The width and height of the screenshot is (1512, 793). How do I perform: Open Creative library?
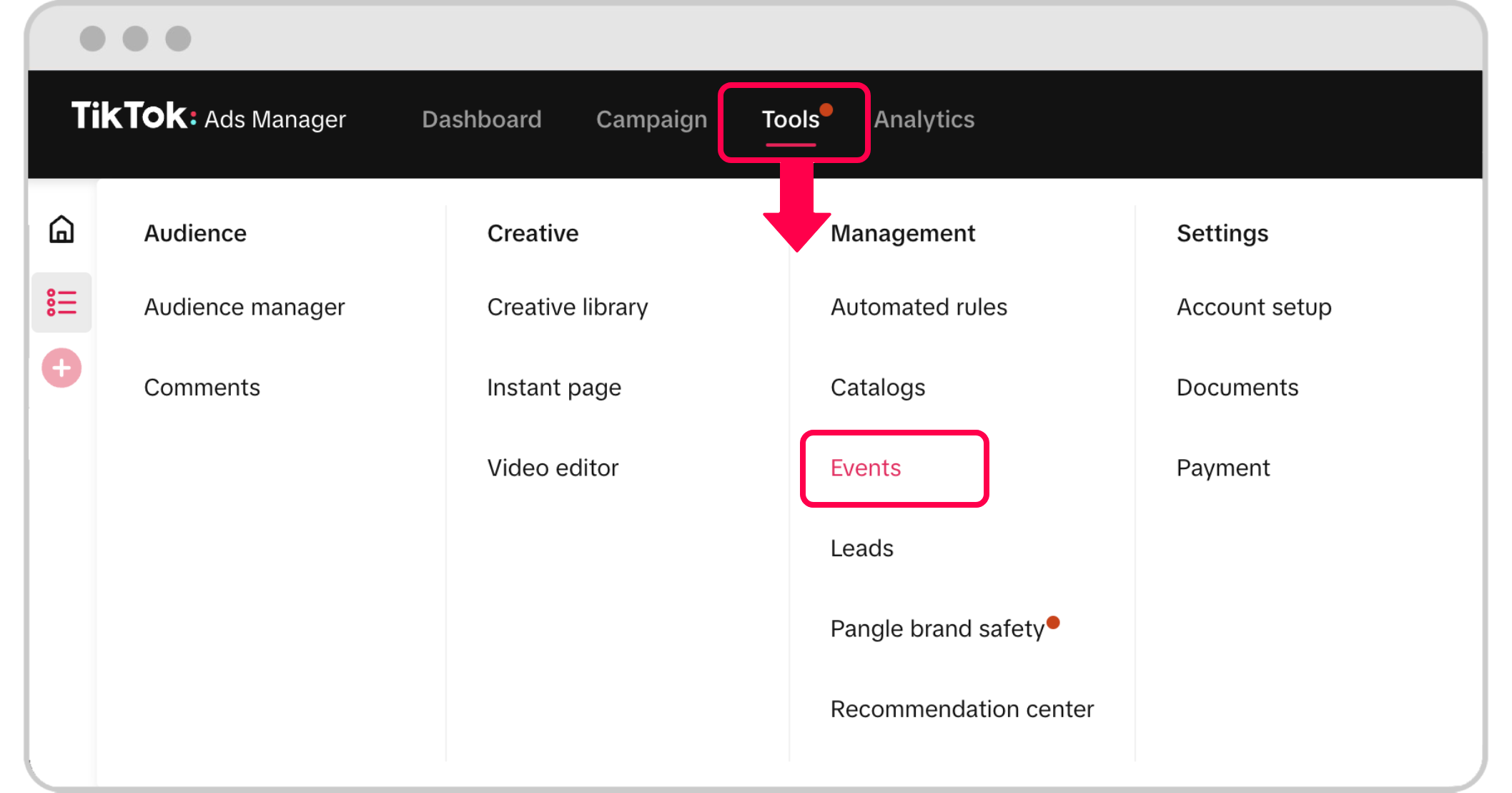pyautogui.click(x=568, y=307)
